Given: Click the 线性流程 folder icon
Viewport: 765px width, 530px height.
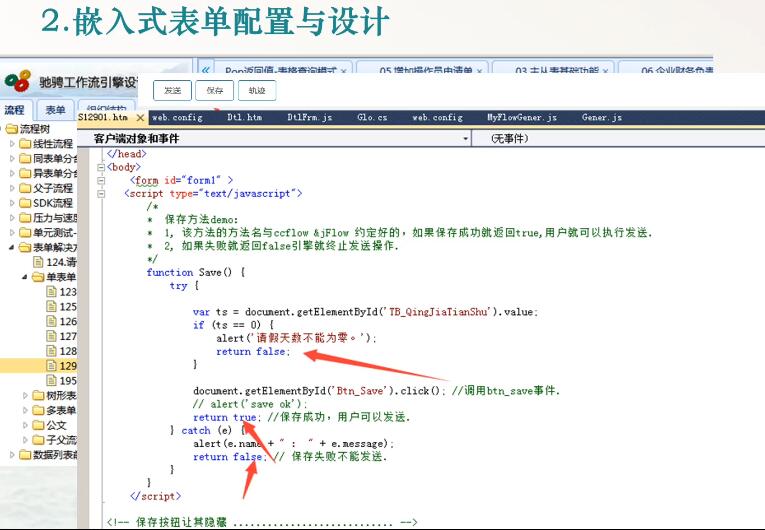Looking at the screenshot, I should coord(25,143).
